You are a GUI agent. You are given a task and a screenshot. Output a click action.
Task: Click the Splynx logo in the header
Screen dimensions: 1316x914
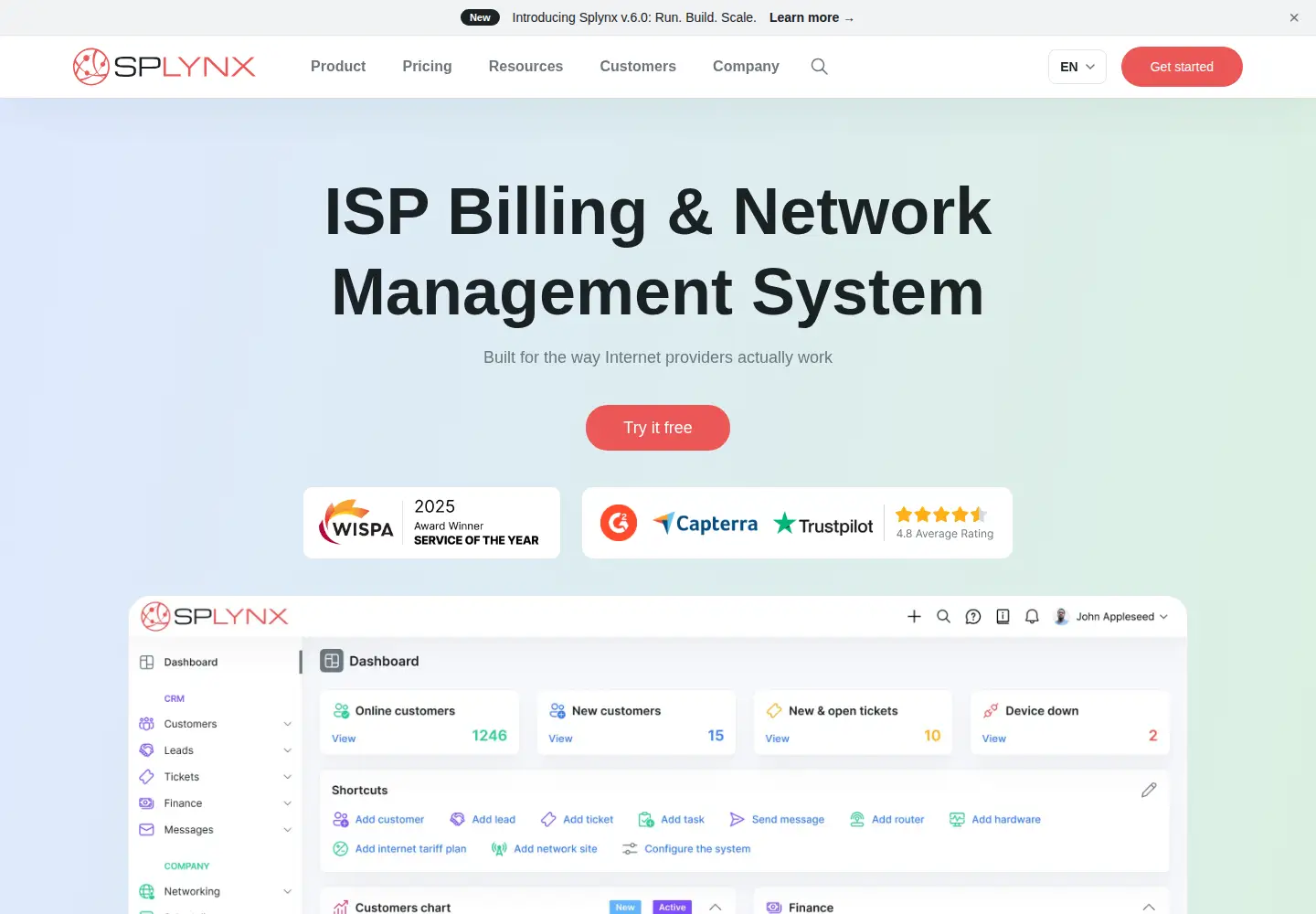[x=164, y=67]
